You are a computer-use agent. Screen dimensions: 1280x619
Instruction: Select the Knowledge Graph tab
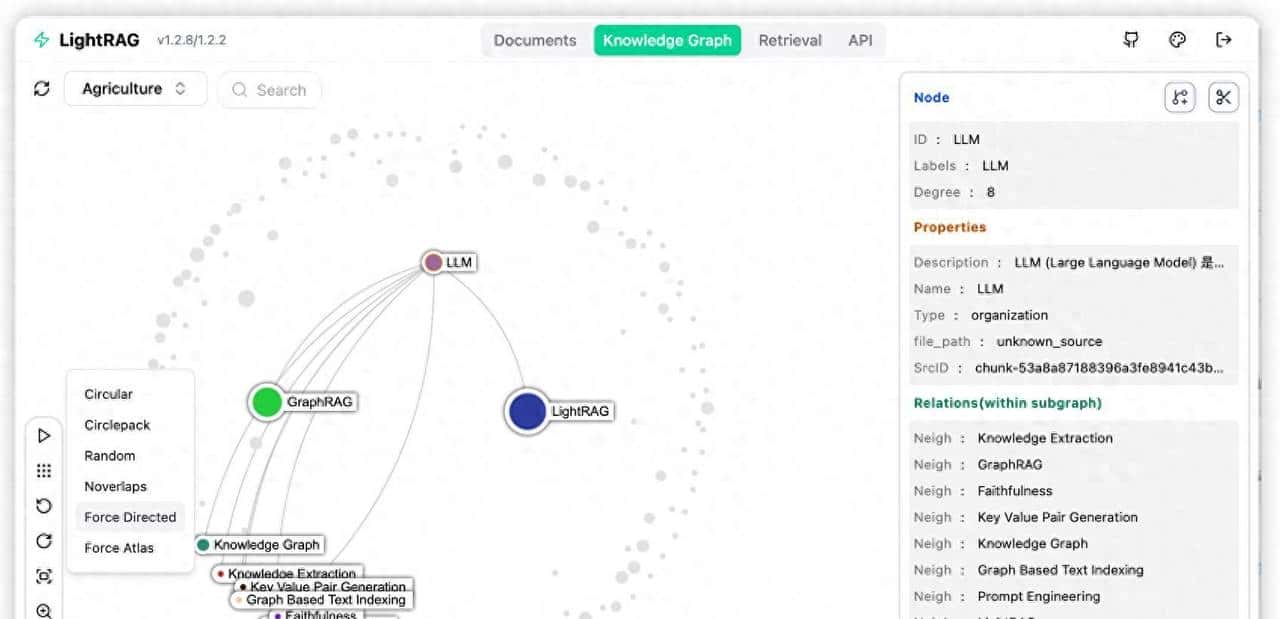pos(667,40)
